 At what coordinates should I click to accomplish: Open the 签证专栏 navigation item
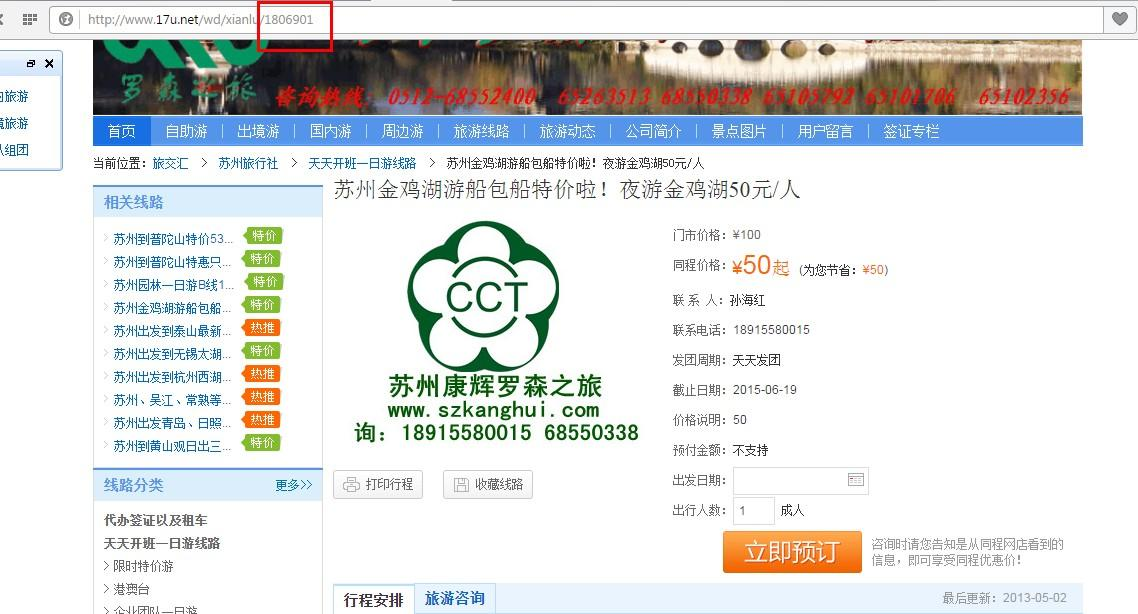(x=911, y=131)
